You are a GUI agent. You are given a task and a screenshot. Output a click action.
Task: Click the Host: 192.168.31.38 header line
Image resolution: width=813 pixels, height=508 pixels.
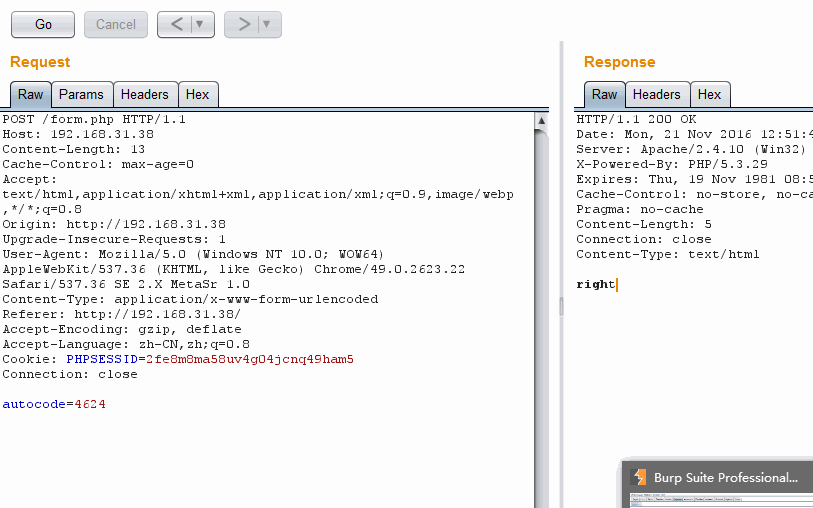78,134
